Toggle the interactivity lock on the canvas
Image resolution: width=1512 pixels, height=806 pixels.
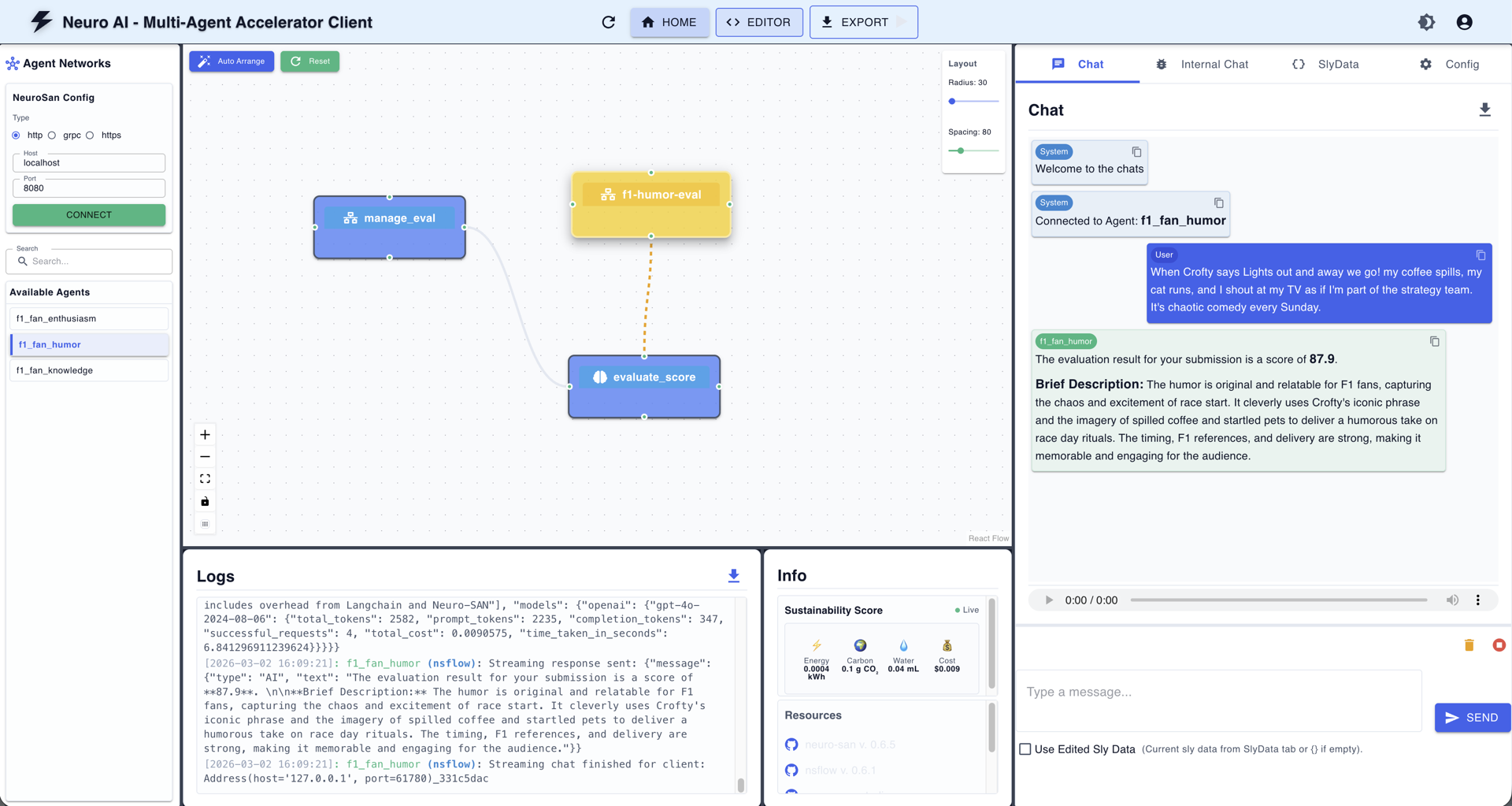[205, 501]
